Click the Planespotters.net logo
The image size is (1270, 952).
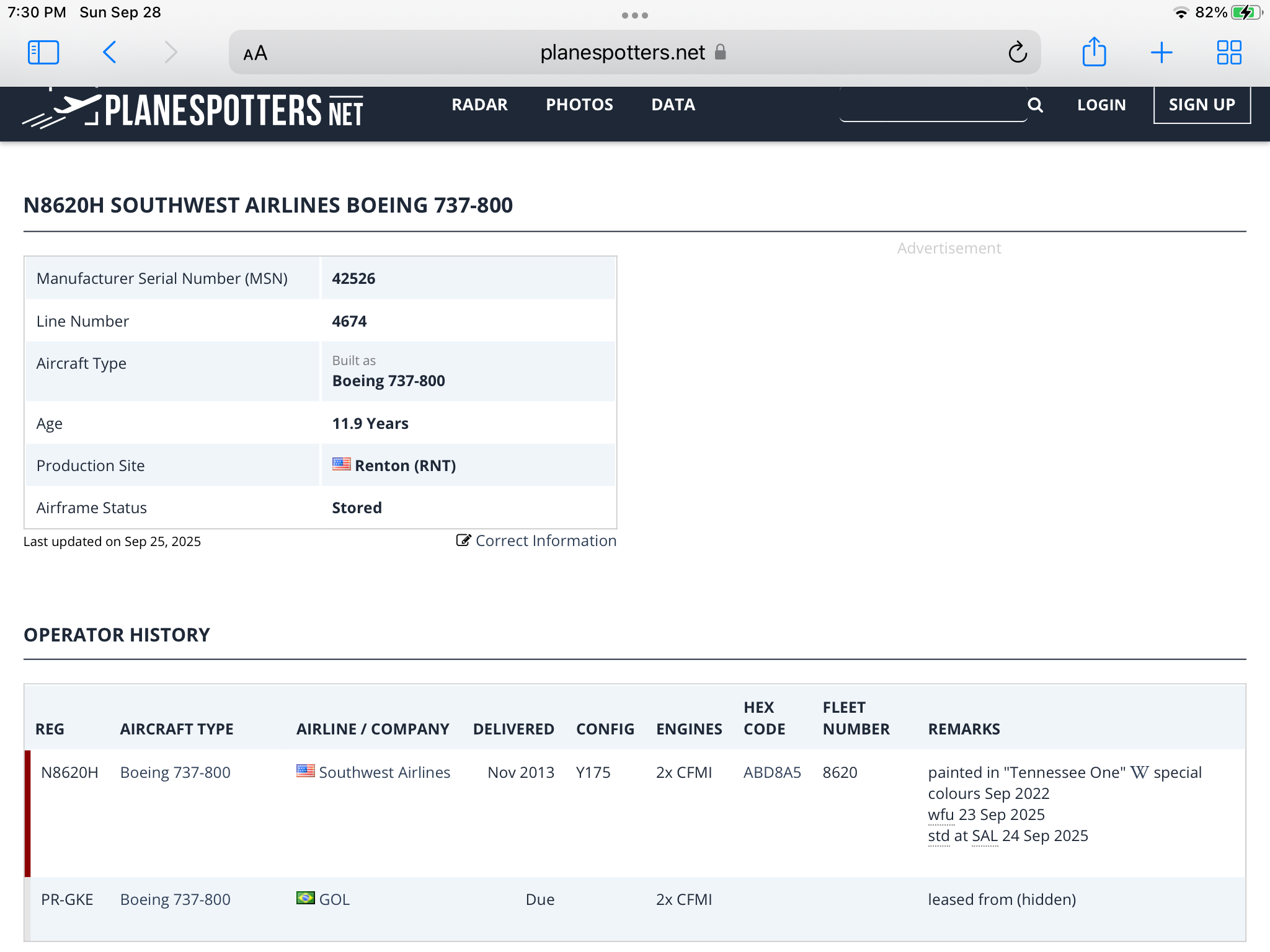point(193,110)
